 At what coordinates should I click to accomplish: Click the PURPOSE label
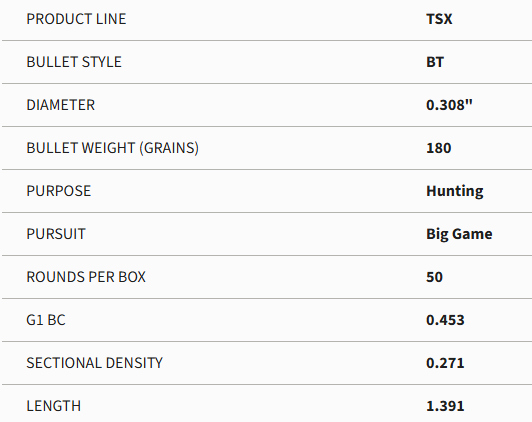click(59, 191)
